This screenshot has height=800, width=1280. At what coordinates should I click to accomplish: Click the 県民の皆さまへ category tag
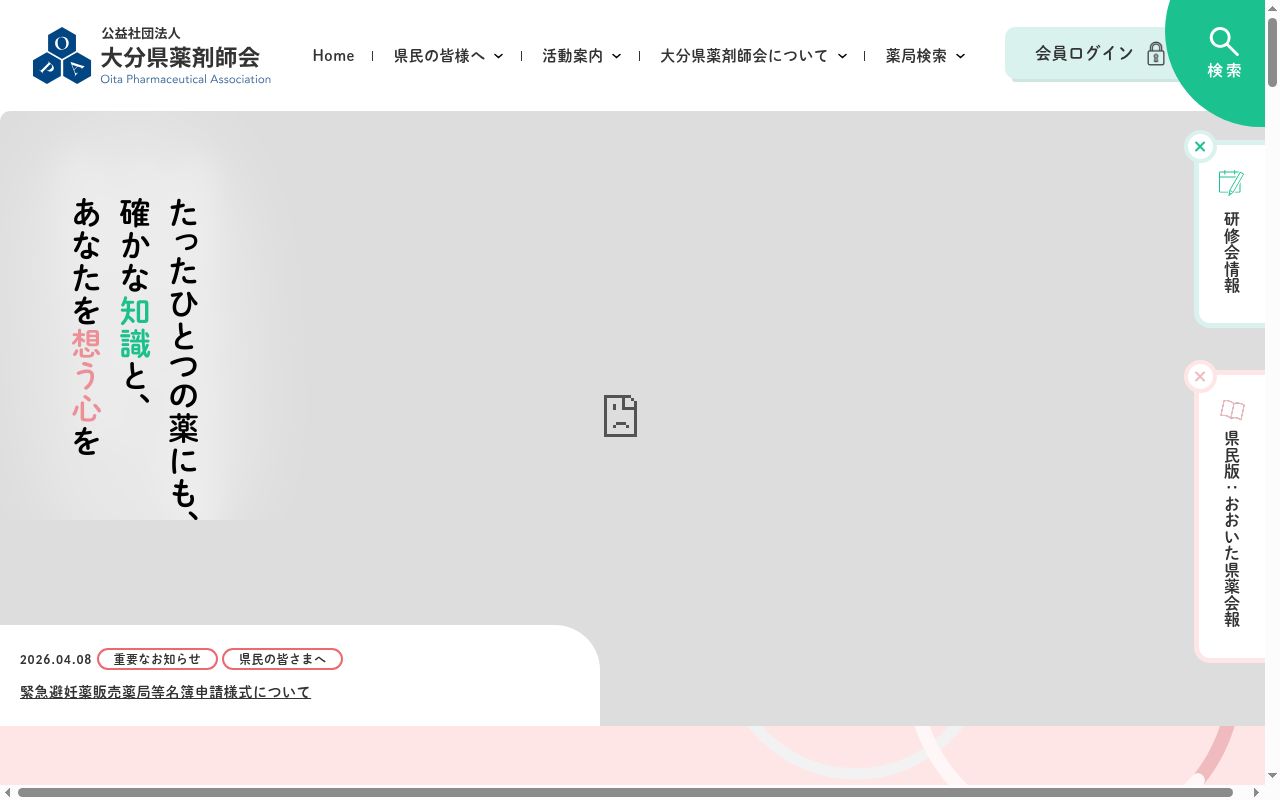click(282, 659)
